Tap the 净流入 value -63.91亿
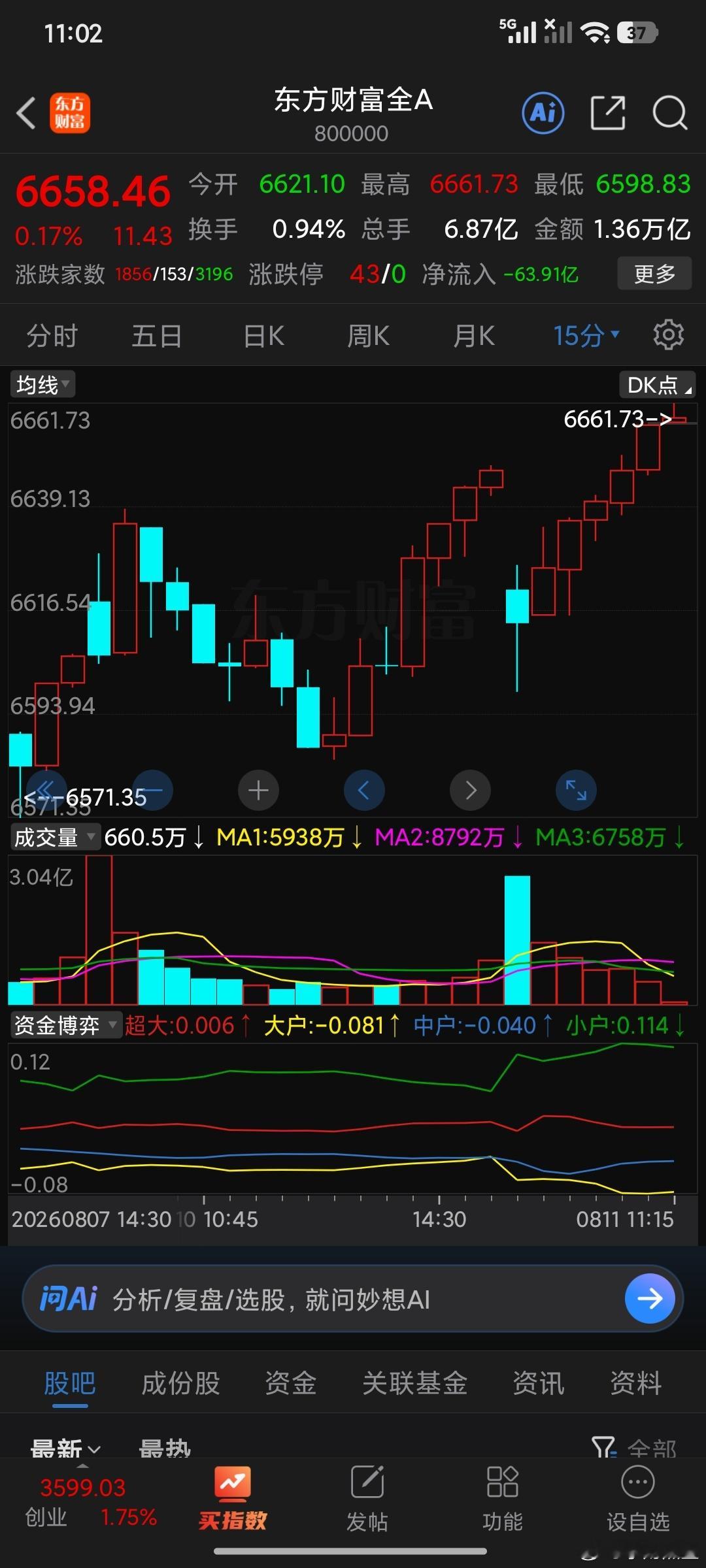The width and height of the screenshot is (706, 1568). [541, 274]
